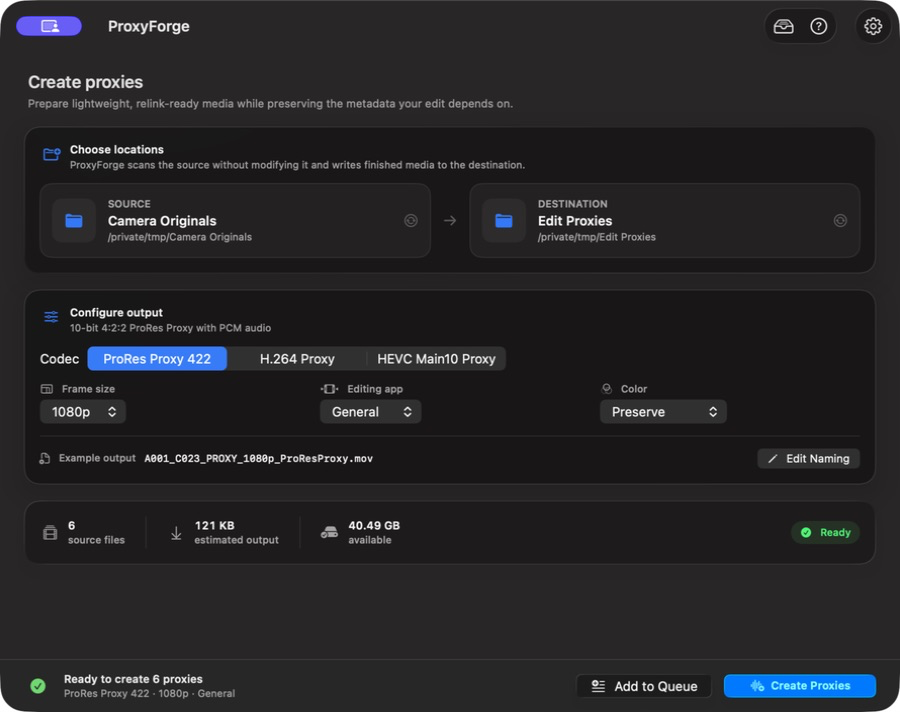Click the footer summary ProRes Proxy 422 · 1080p · General
Viewport: 900px width, 712px height.
click(x=149, y=694)
